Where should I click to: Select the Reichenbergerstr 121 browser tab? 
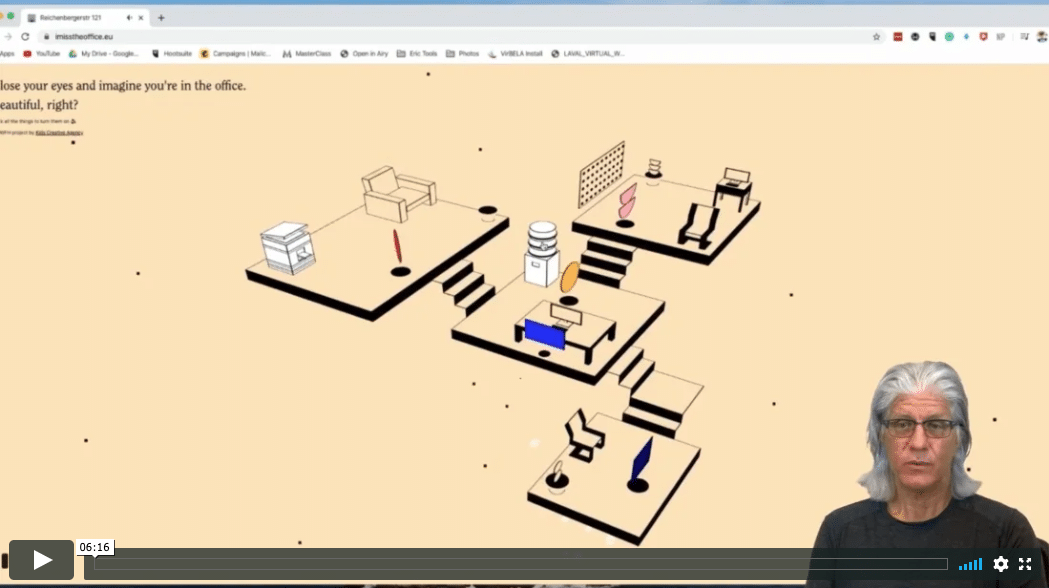tap(85, 18)
